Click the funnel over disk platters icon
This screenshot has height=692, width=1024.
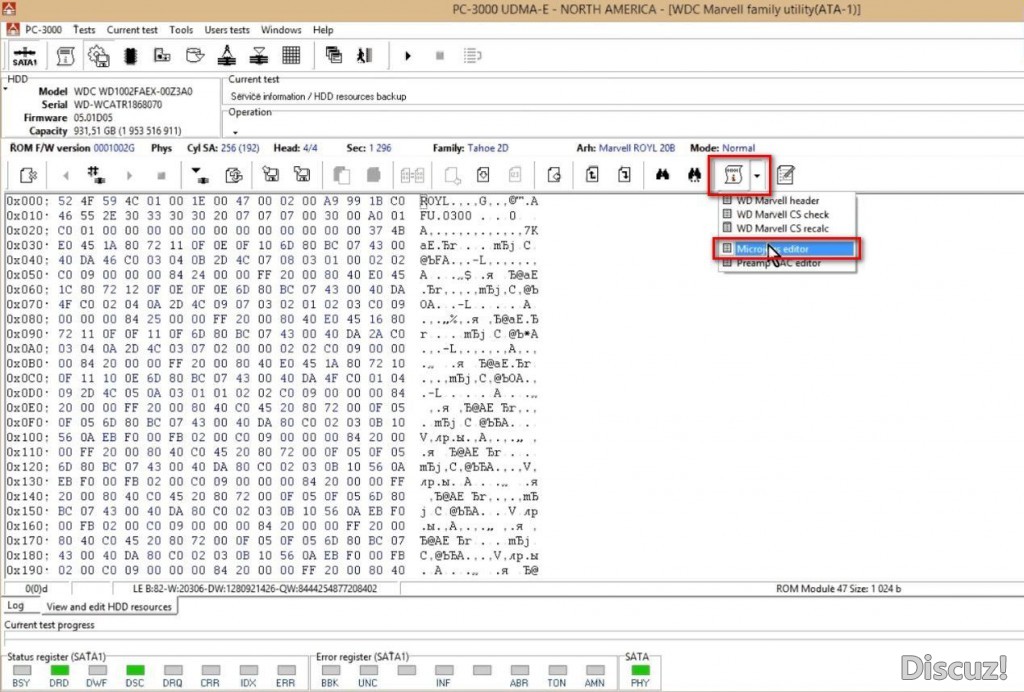pyautogui.click(x=259, y=55)
